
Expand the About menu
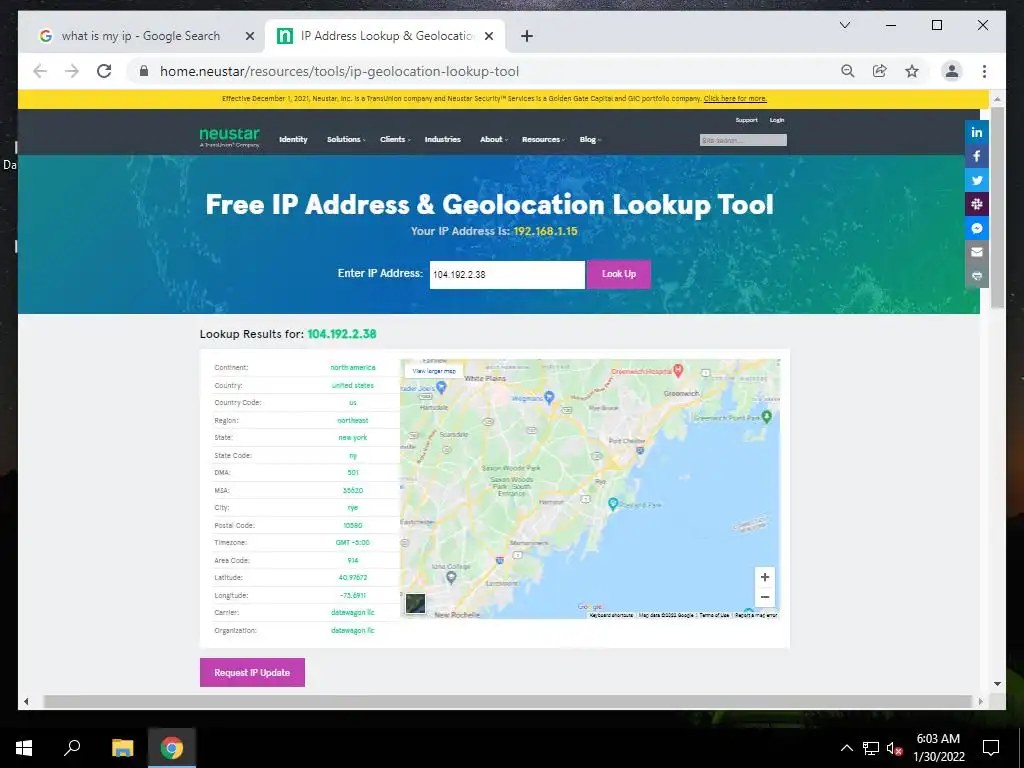[x=493, y=139]
